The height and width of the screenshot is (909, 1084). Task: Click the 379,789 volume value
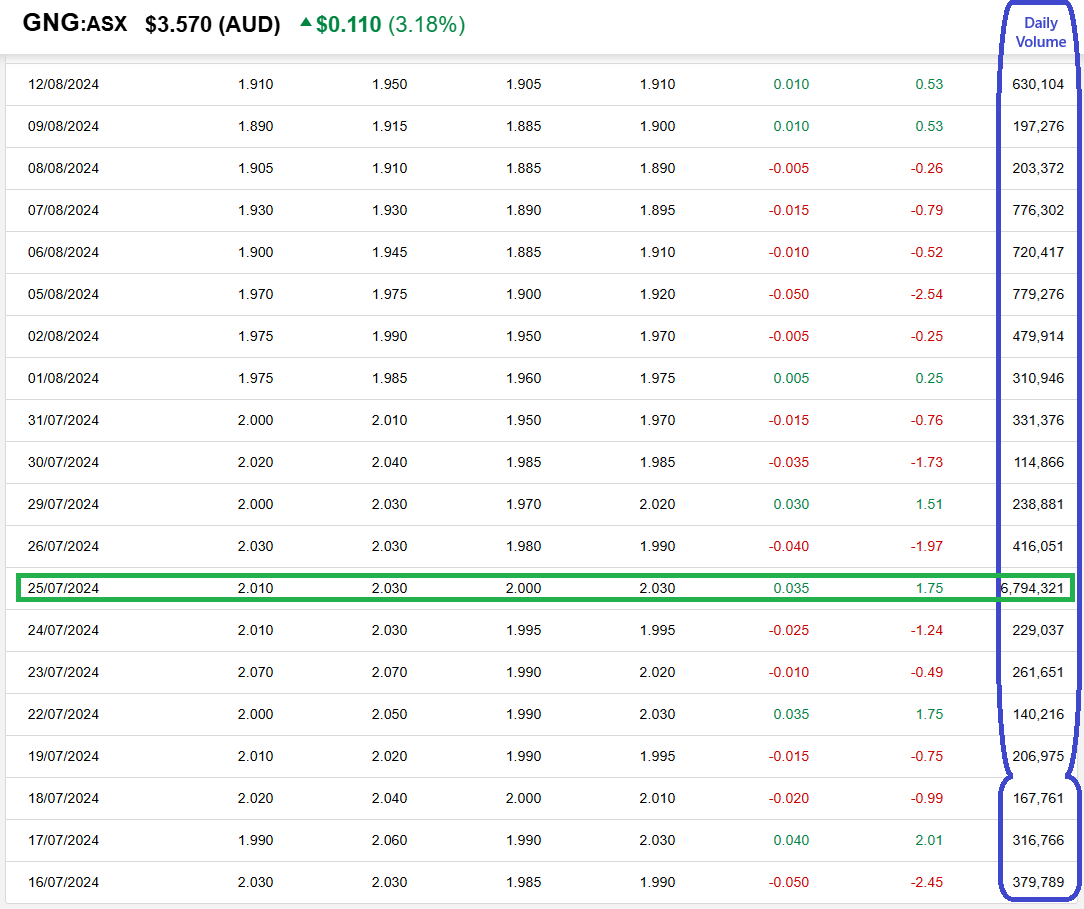click(1038, 882)
